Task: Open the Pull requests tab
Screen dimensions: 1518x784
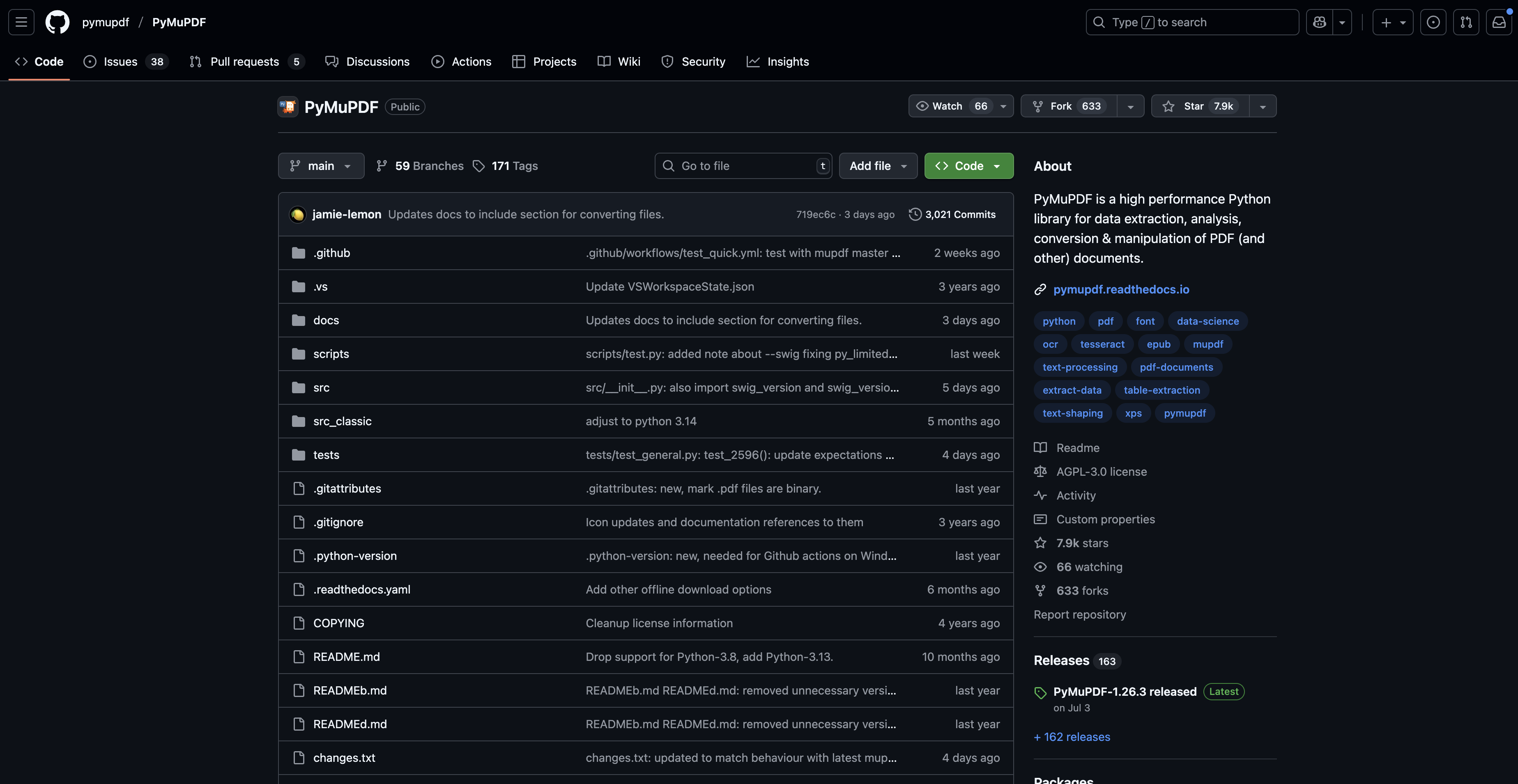Action: 247,61
